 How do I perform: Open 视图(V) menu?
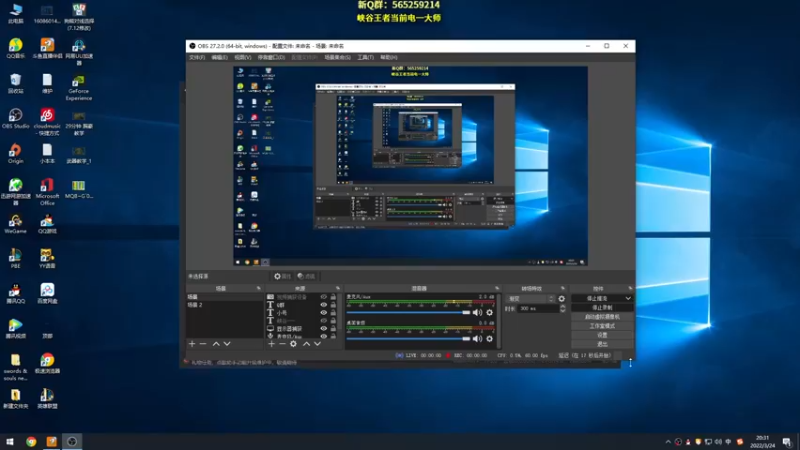[242, 57]
